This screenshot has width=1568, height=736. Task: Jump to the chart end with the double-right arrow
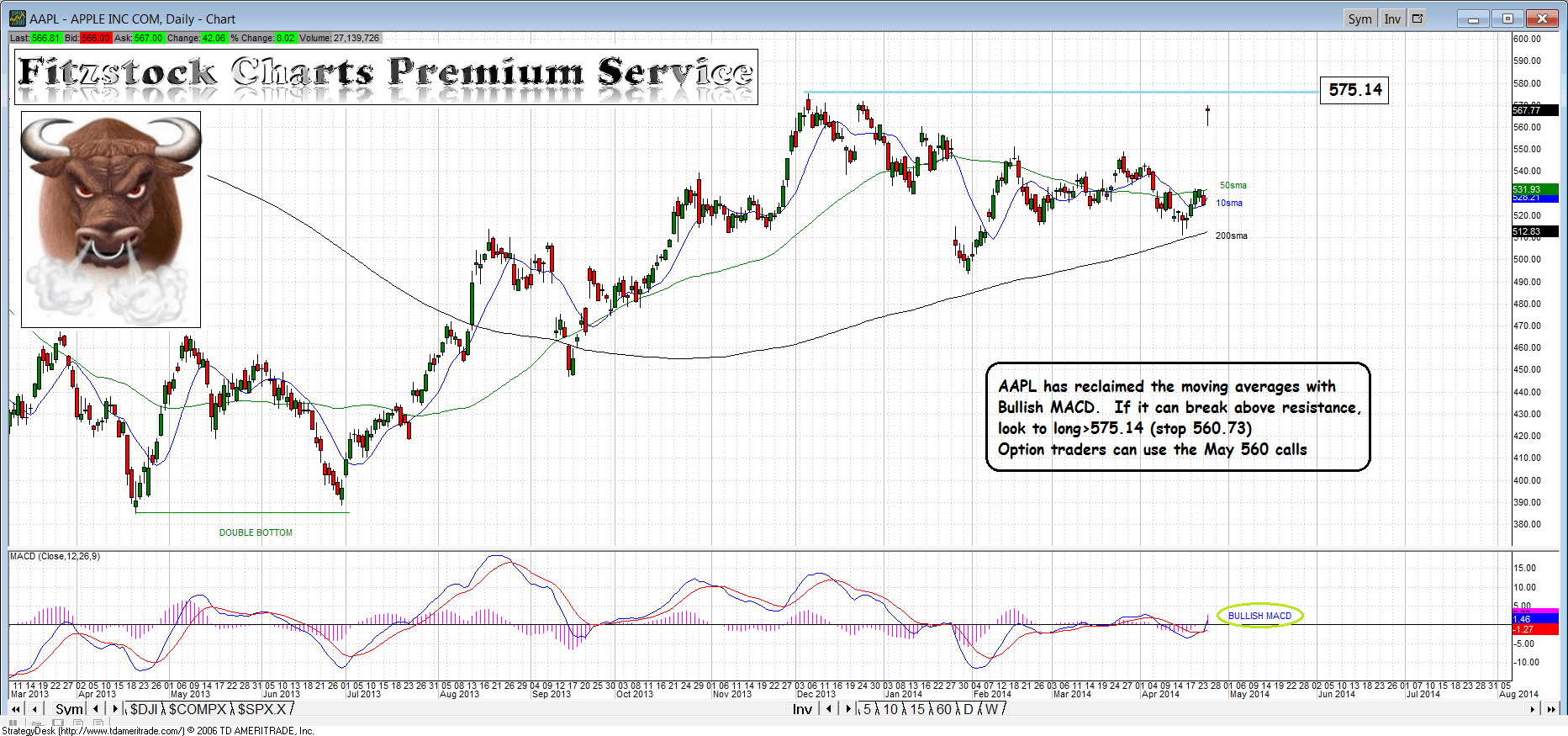tap(1551, 709)
